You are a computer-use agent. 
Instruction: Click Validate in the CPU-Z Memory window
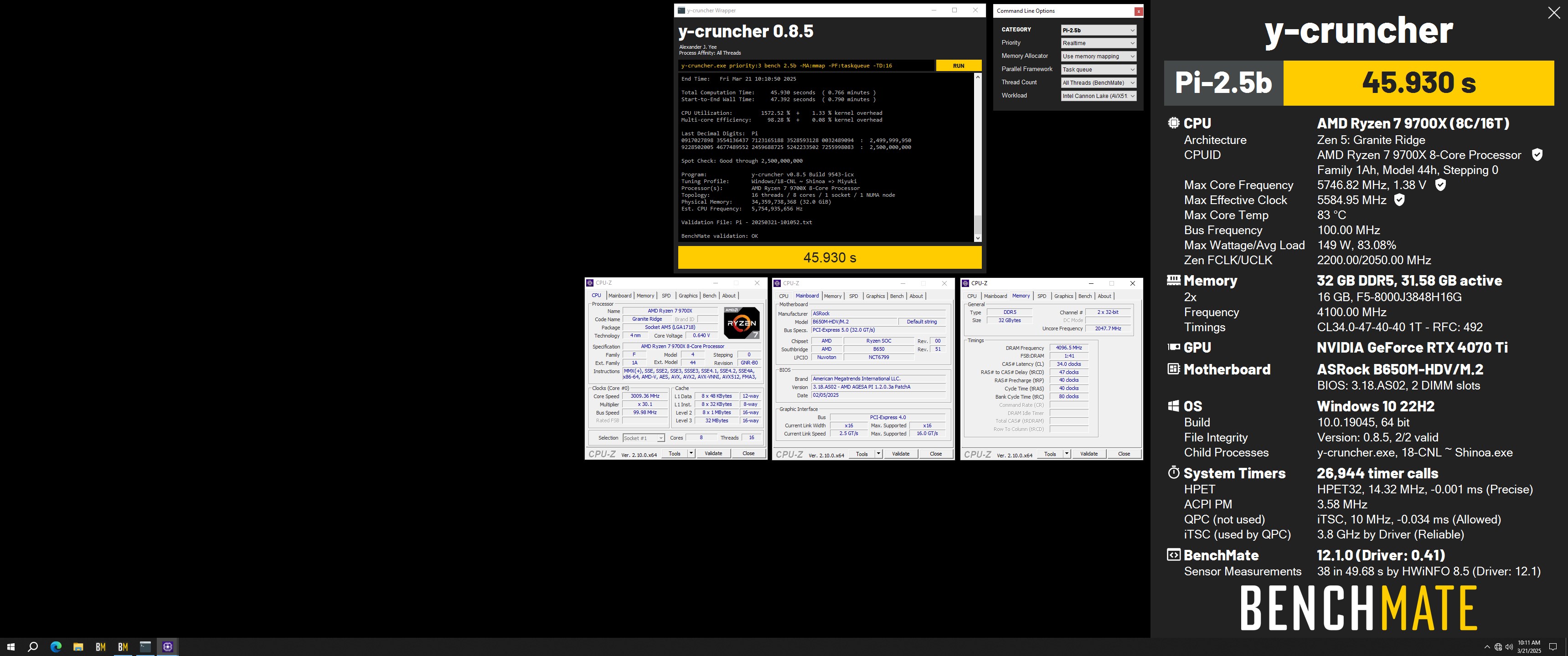click(x=1089, y=454)
